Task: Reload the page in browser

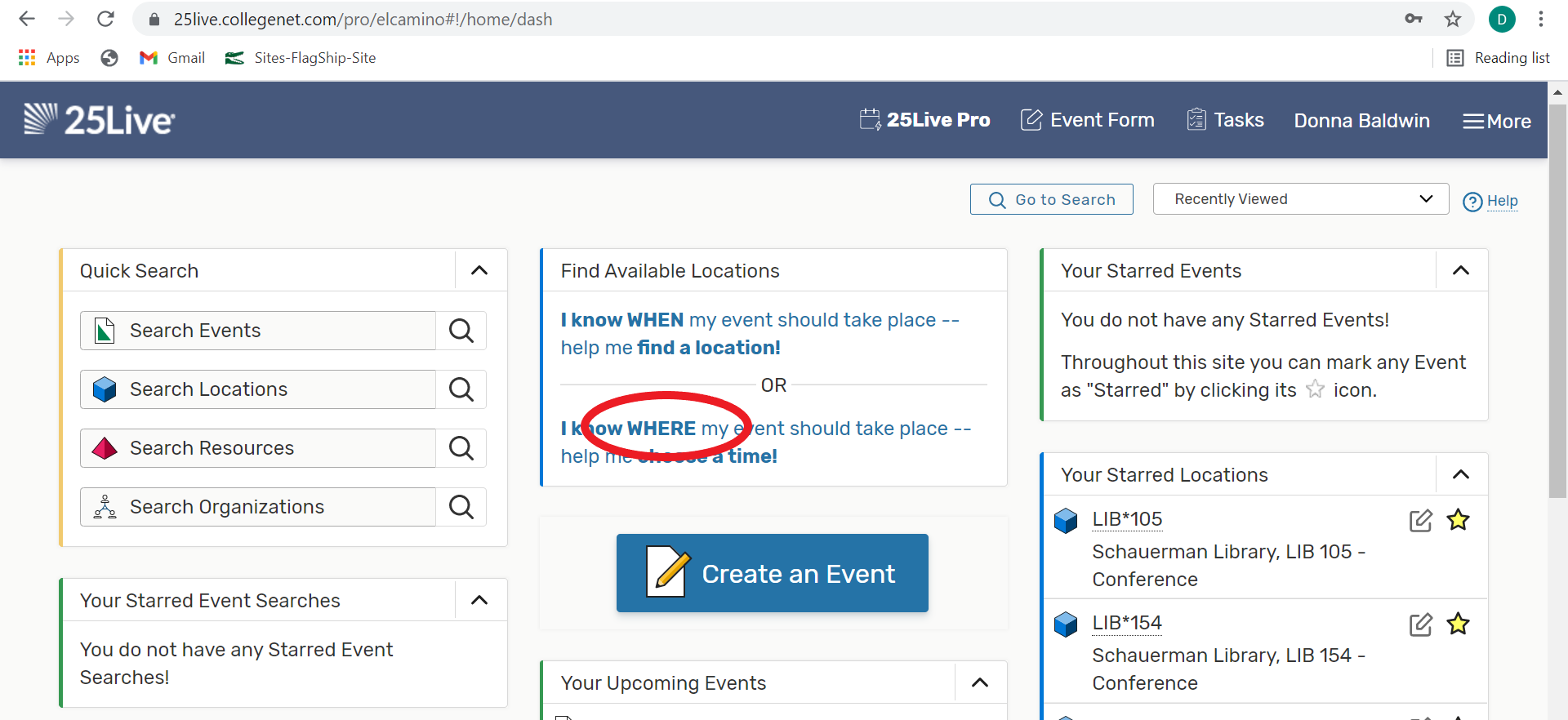Action: pos(105,19)
